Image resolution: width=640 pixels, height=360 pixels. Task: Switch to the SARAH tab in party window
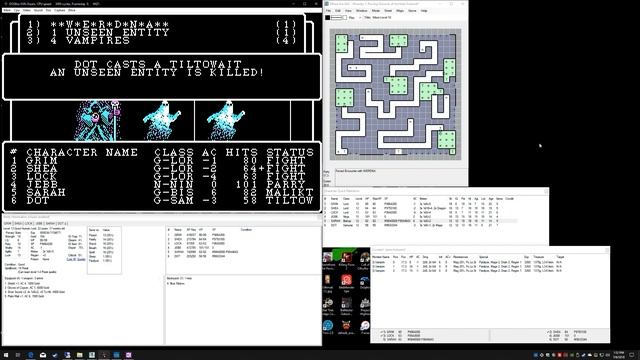[50, 224]
